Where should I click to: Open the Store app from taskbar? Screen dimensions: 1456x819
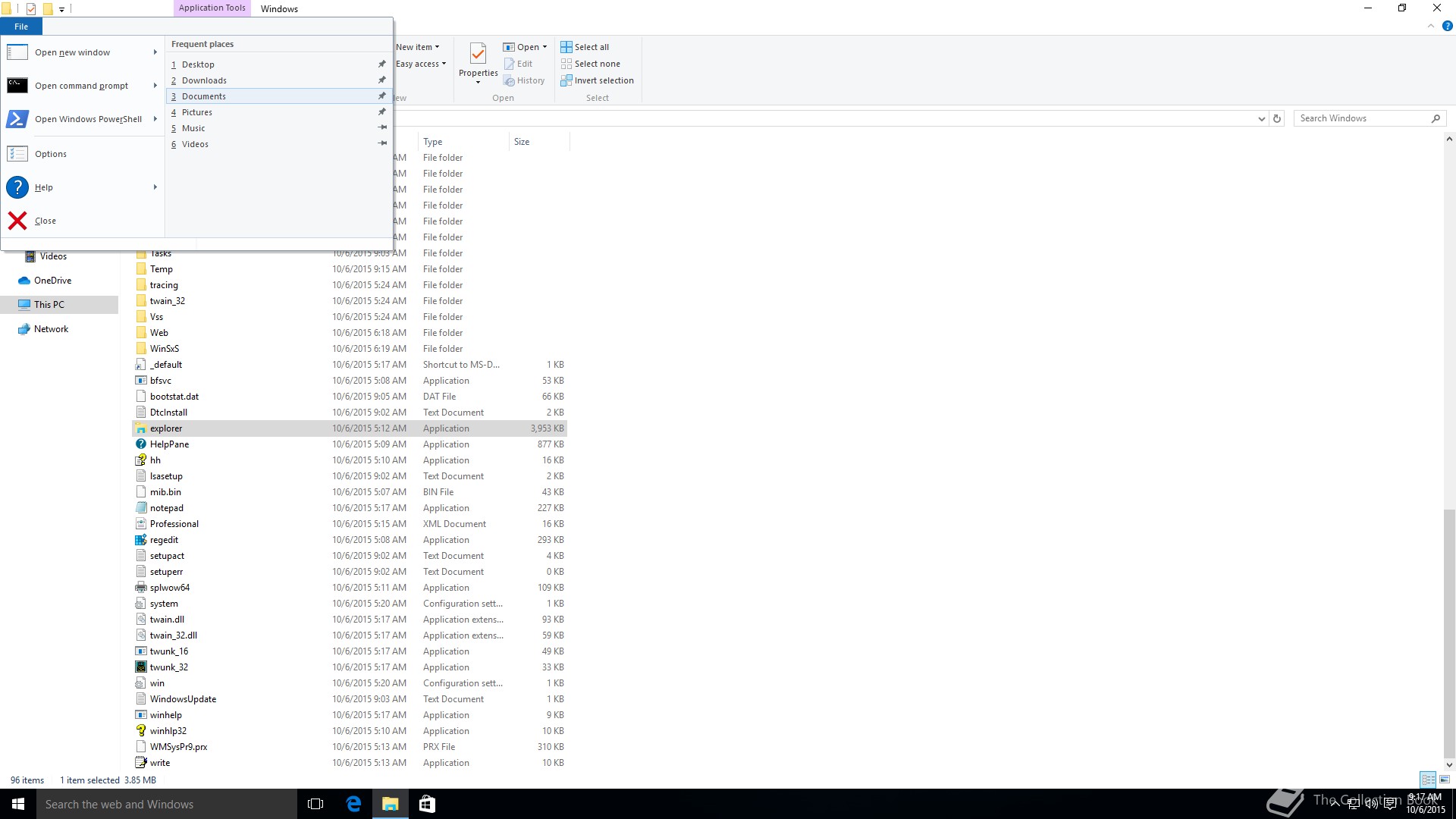[x=427, y=804]
